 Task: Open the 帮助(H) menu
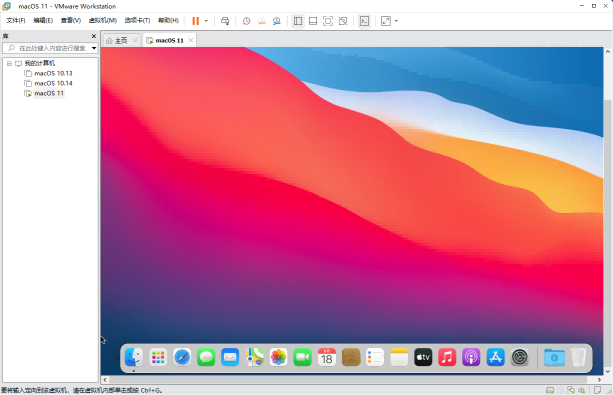(x=168, y=20)
